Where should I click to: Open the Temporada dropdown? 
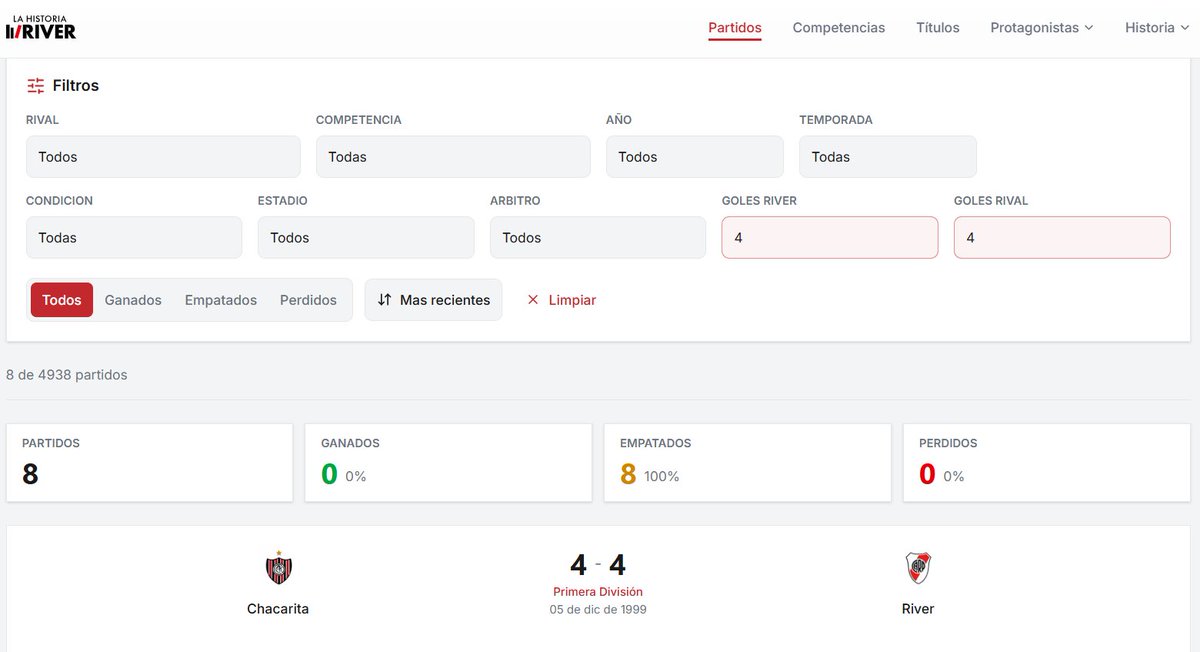click(x=888, y=157)
